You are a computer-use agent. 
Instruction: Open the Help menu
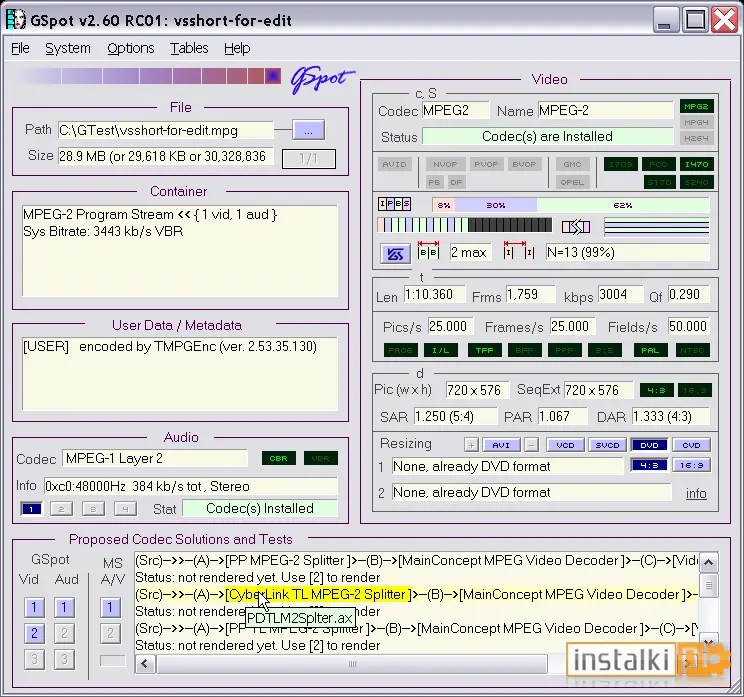[237, 48]
